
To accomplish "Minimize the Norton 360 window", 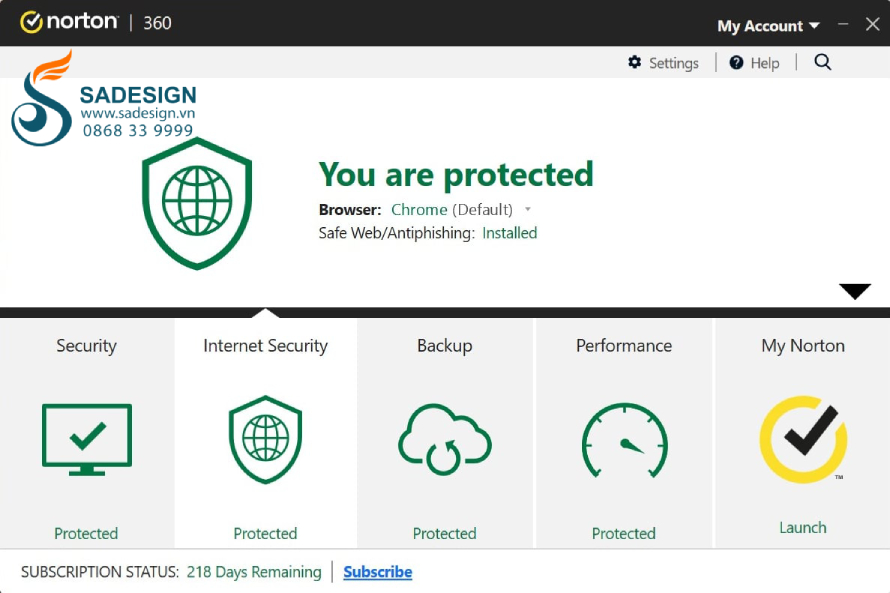I will (843, 24).
